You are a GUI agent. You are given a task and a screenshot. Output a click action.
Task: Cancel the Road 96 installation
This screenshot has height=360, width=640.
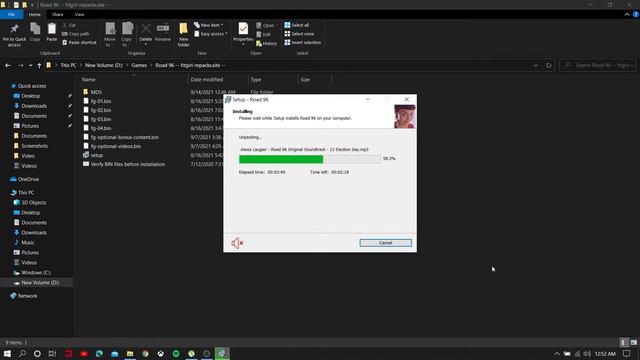click(x=385, y=243)
